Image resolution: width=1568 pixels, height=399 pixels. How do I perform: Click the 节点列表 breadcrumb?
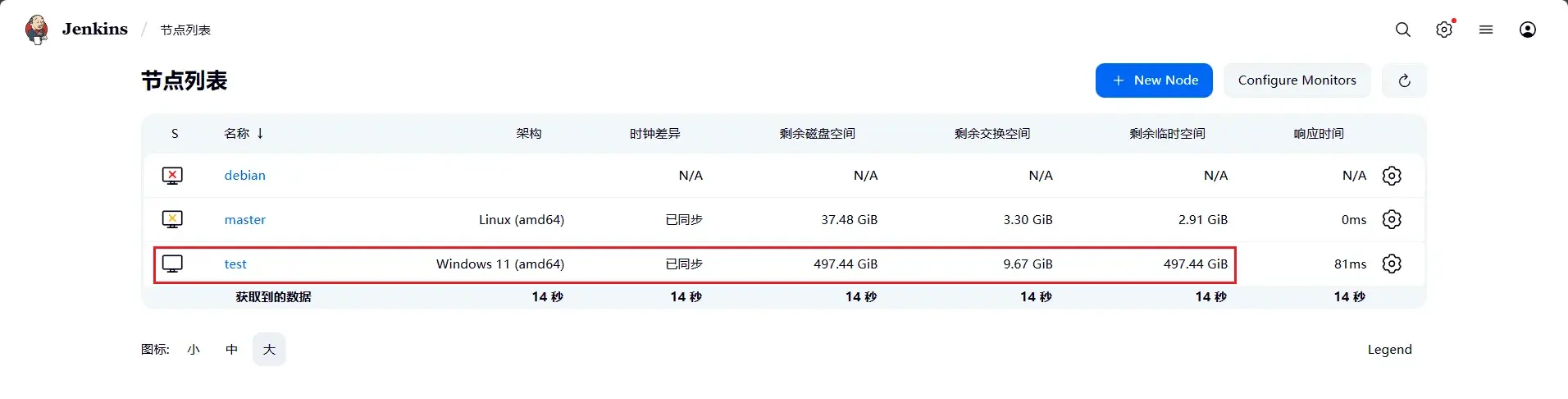[185, 30]
